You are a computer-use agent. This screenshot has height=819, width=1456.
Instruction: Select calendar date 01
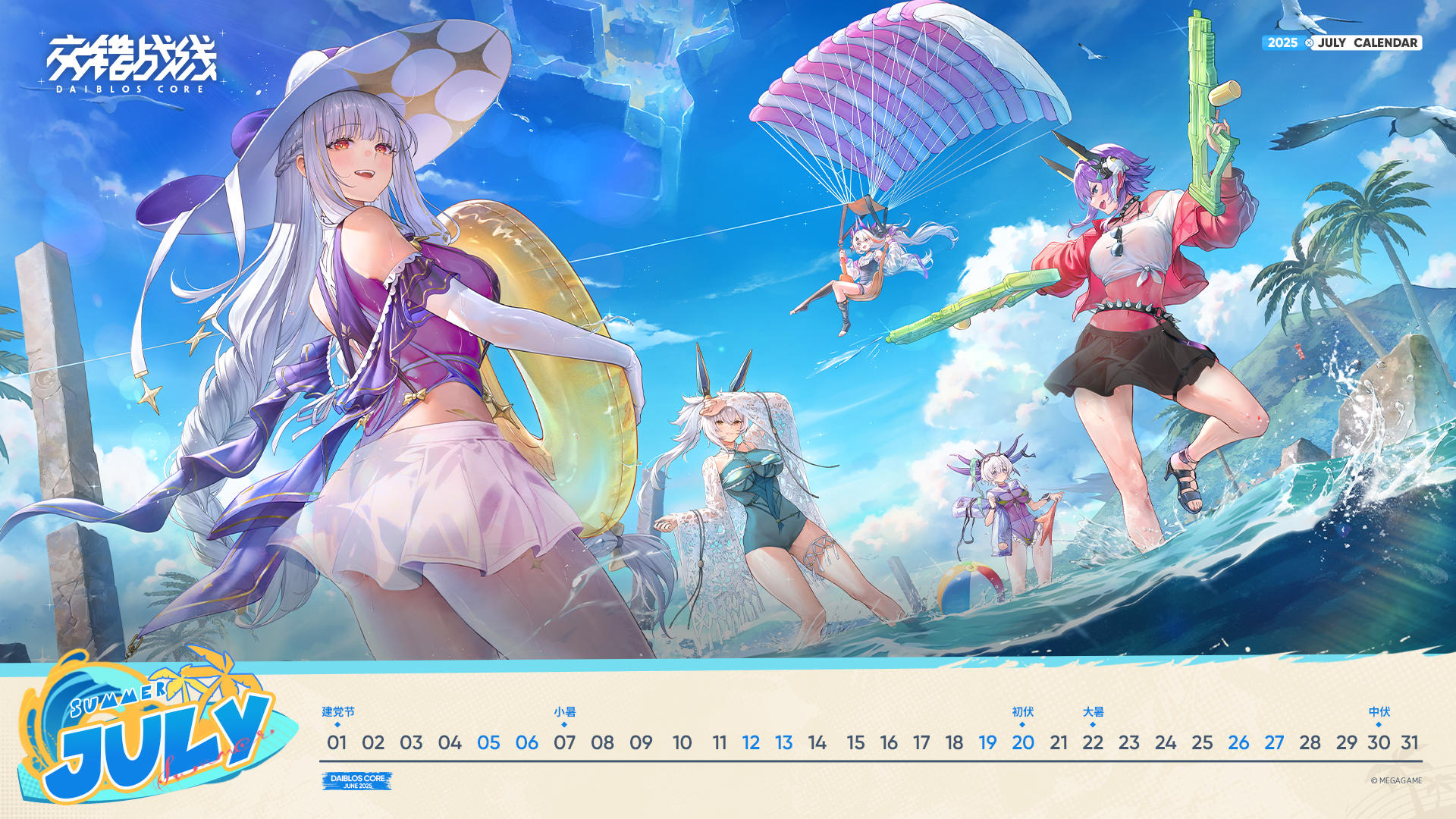[337, 742]
